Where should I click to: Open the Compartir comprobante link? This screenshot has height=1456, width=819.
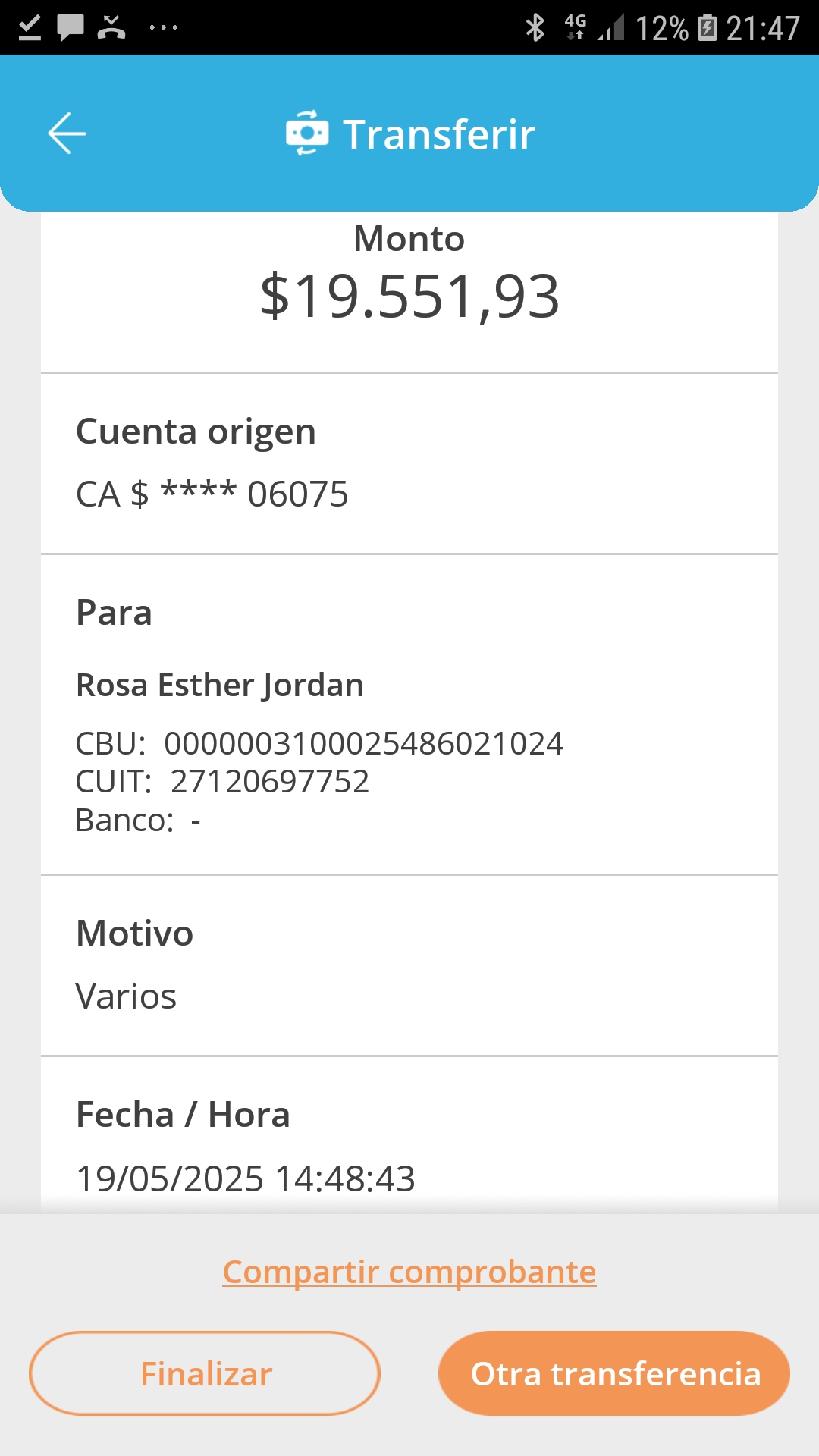409,1272
